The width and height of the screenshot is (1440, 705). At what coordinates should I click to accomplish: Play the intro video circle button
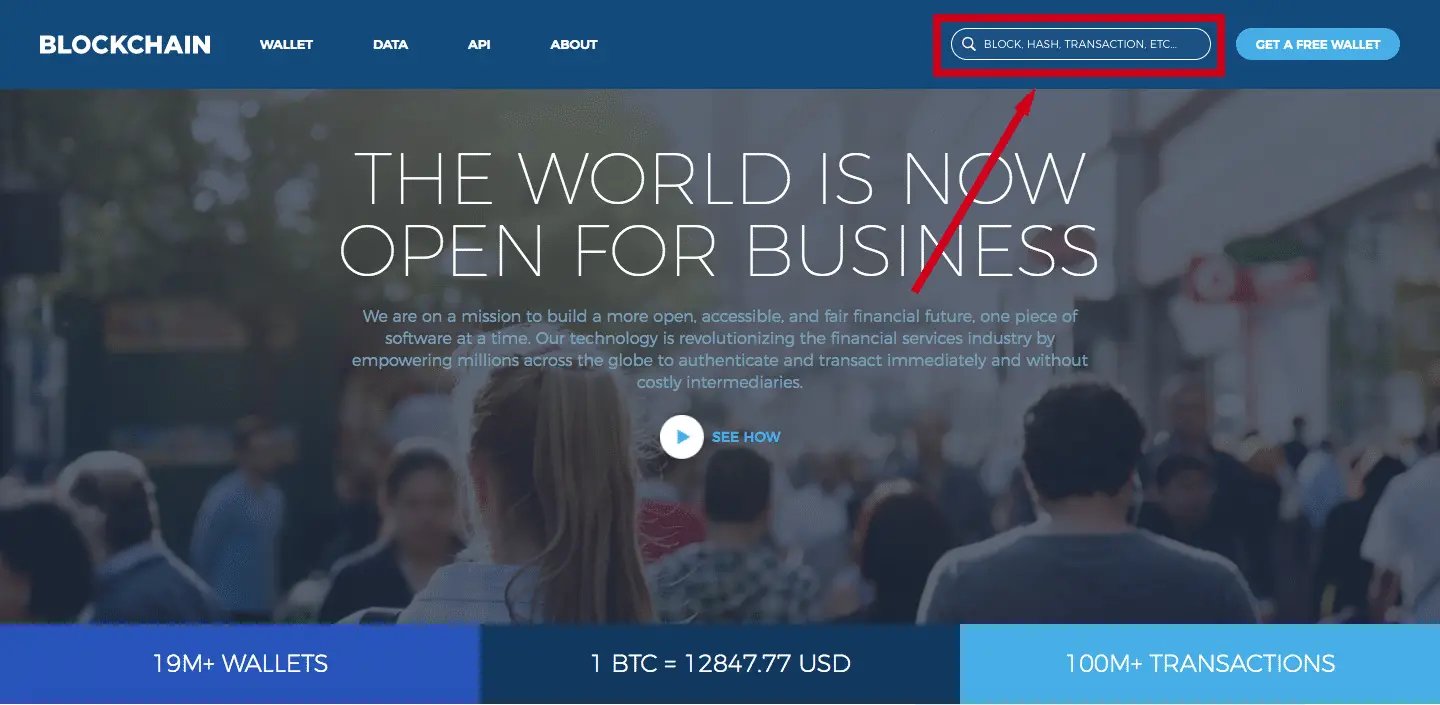[682, 437]
